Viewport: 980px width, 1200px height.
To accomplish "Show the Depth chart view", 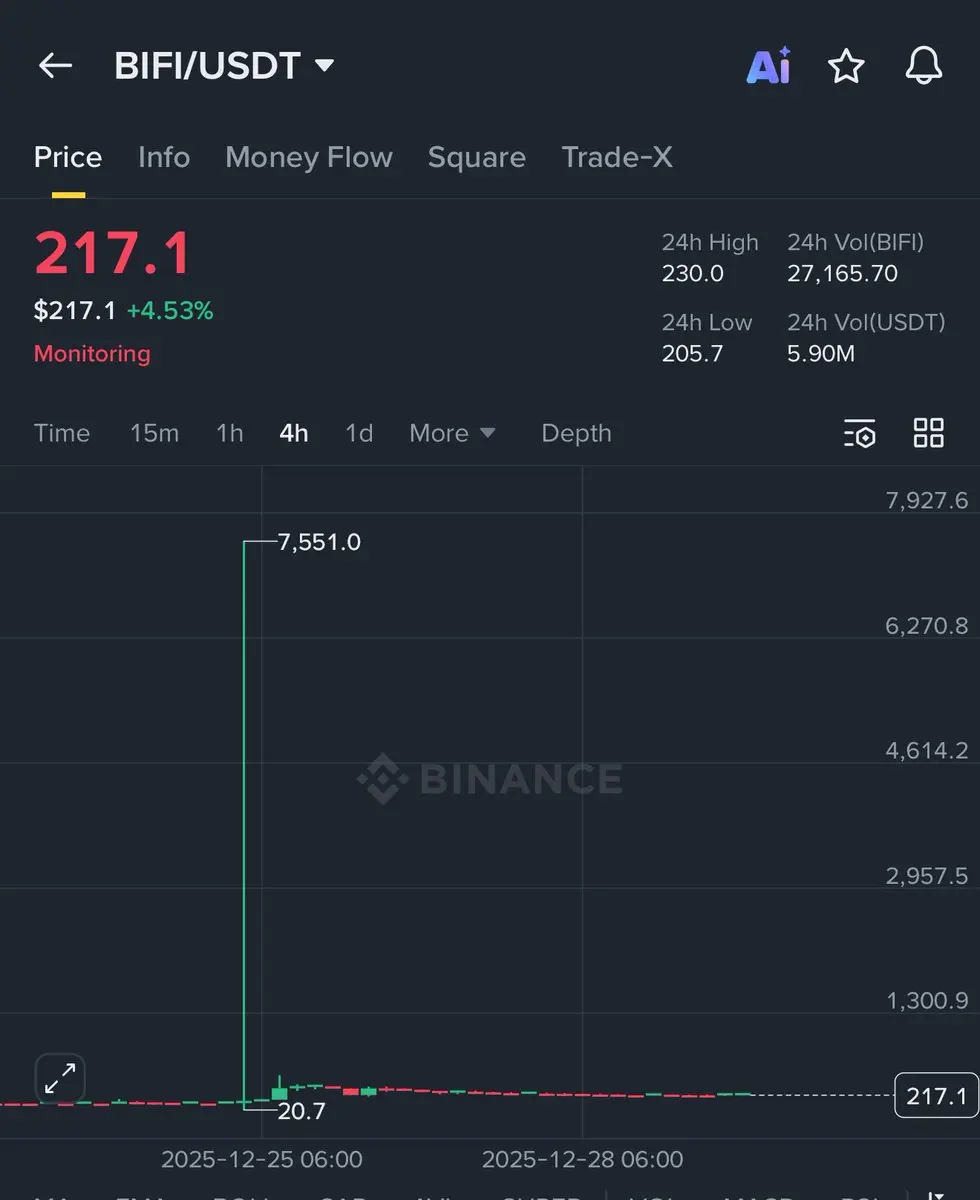I will [576, 433].
